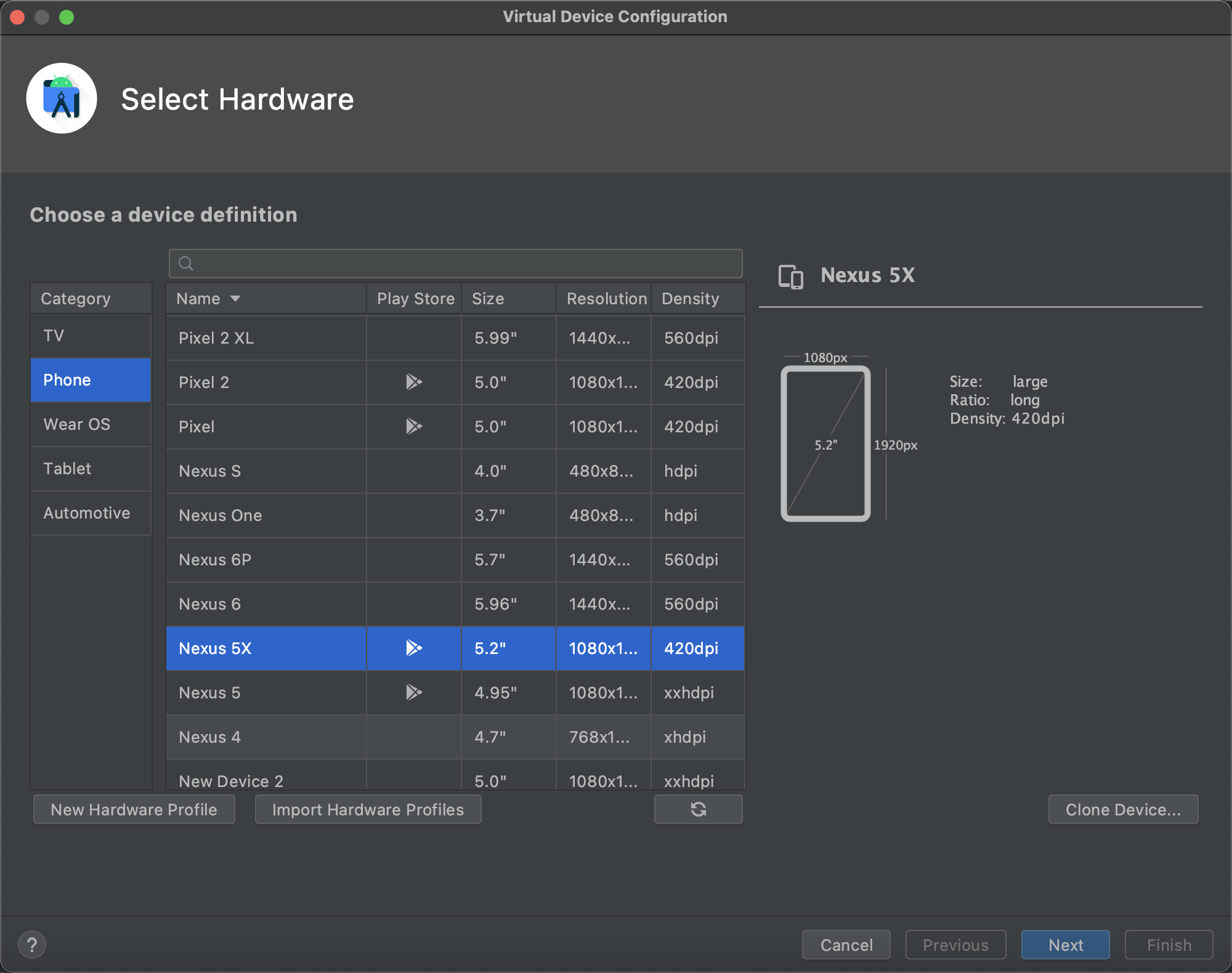This screenshot has height=973, width=1232.
Task: Click the 5.7" size cell
Action: (509, 559)
